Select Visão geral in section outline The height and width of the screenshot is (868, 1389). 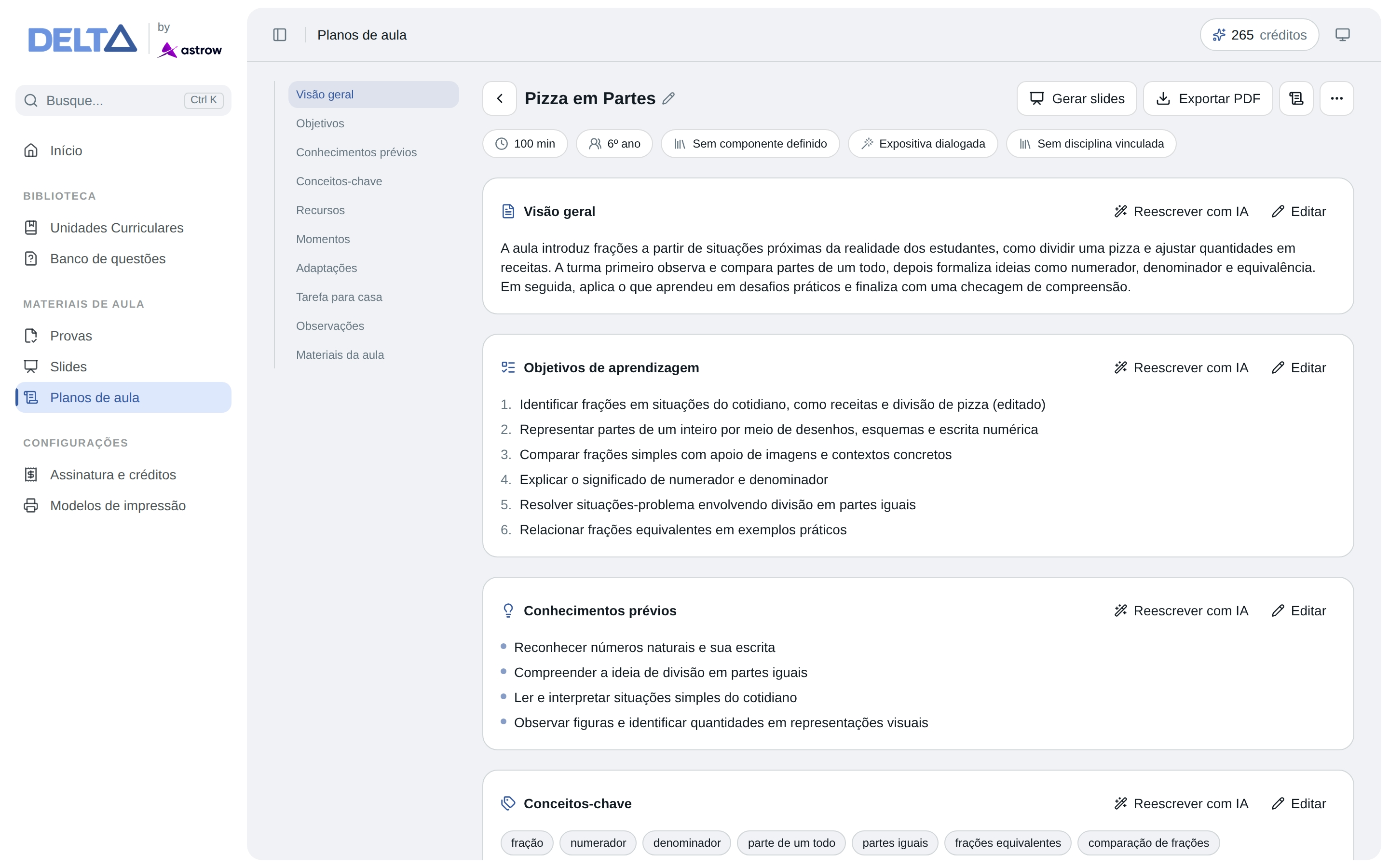click(373, 94)
